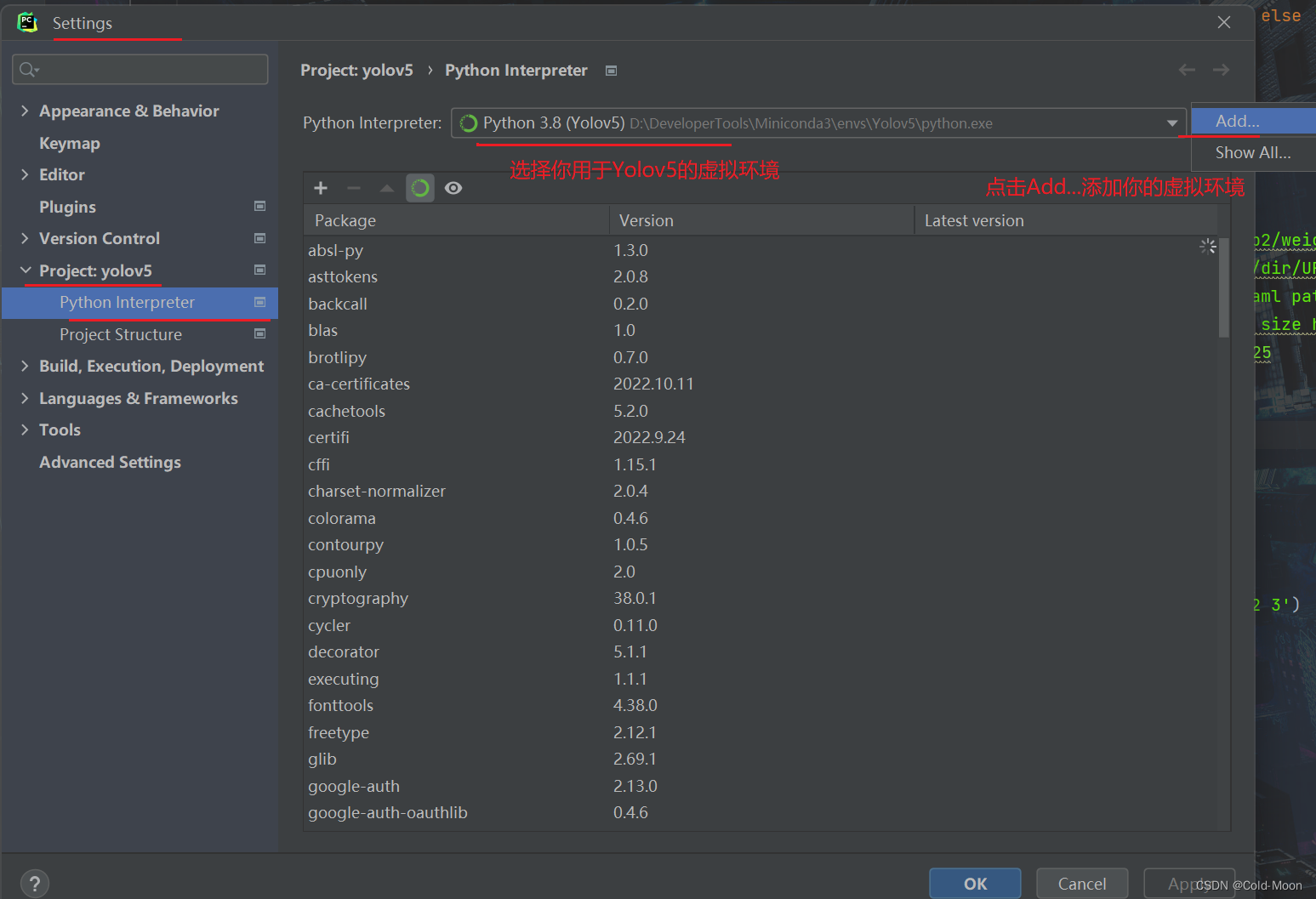1316x899 pixels.
Task: Select the brotlipy package row
Action: [x=761, y=357]
